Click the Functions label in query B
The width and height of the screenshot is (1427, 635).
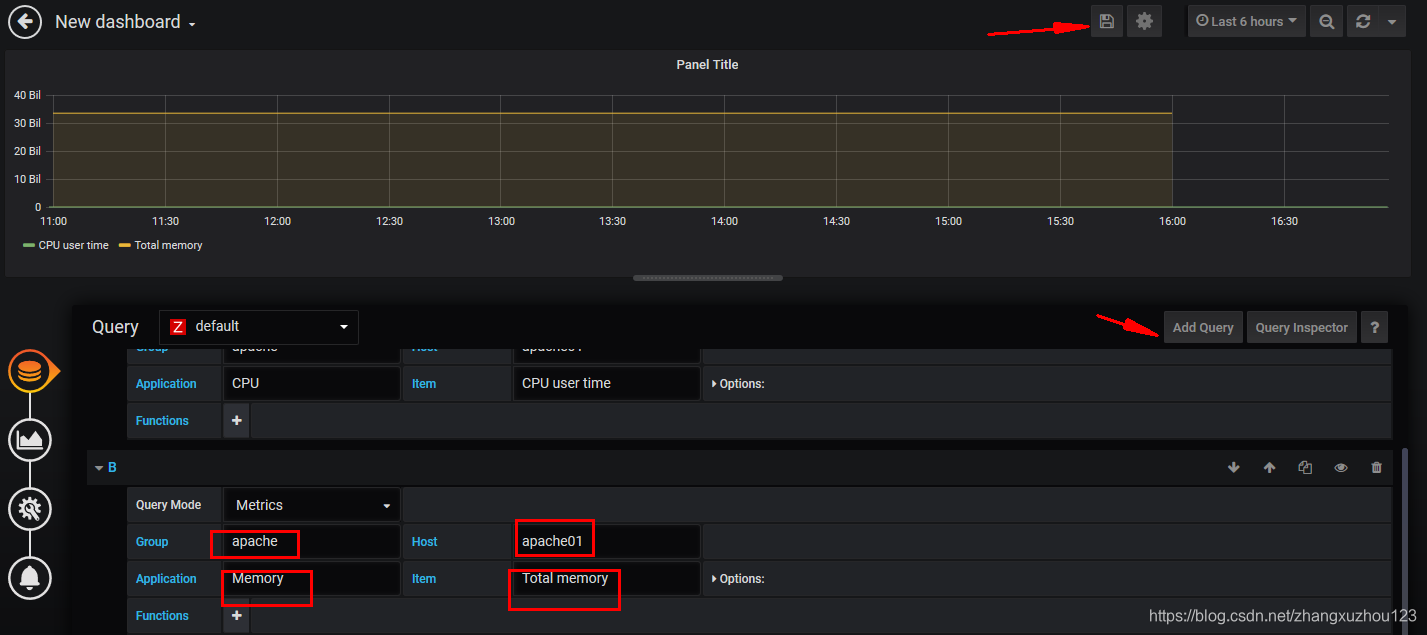[162, 616]
